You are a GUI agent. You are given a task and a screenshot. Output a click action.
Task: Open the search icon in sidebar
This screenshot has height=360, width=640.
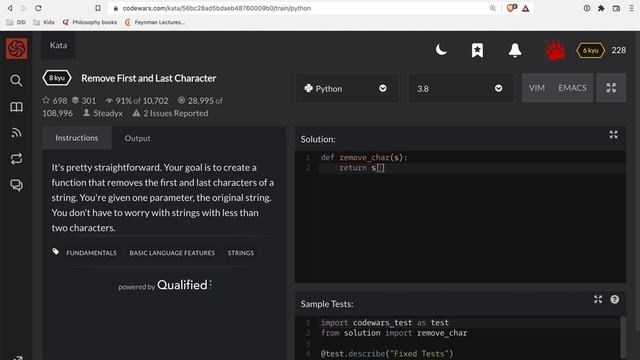(x=16, y=80)
